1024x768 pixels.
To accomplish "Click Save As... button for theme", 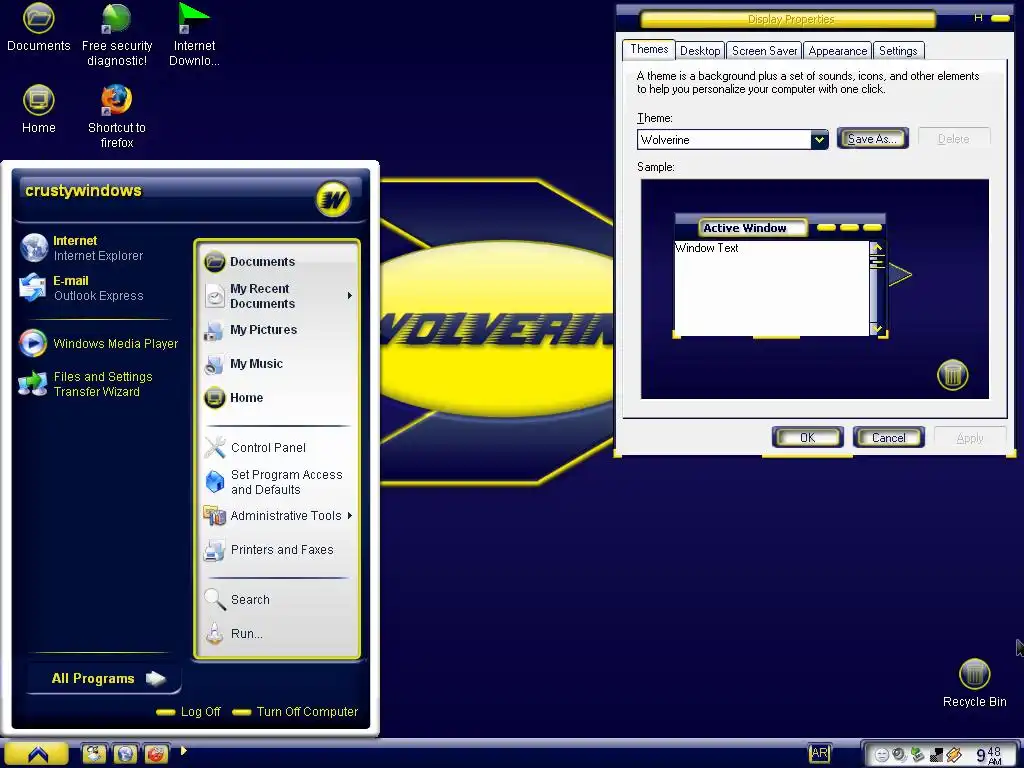I will 872,138.
